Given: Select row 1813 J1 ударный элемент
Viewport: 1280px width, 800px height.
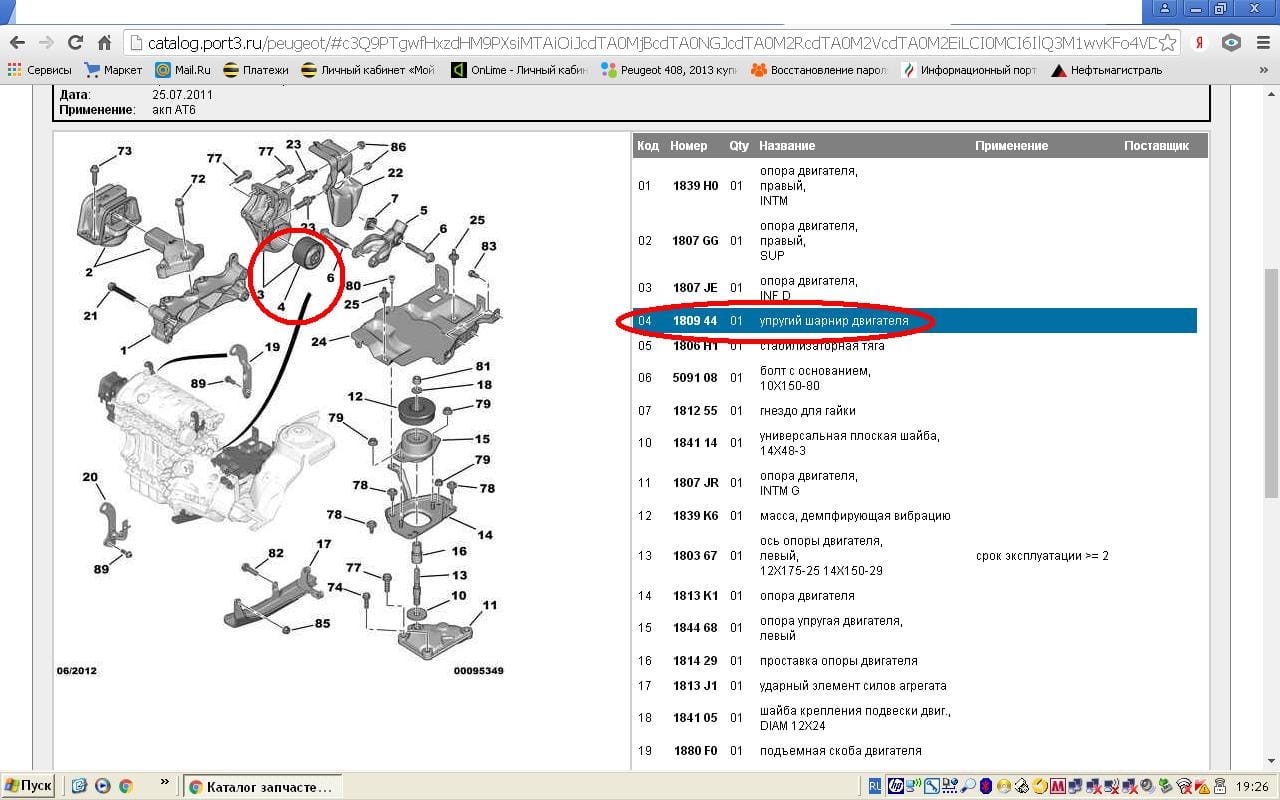Looking at the screenshot, I should 915,686.
